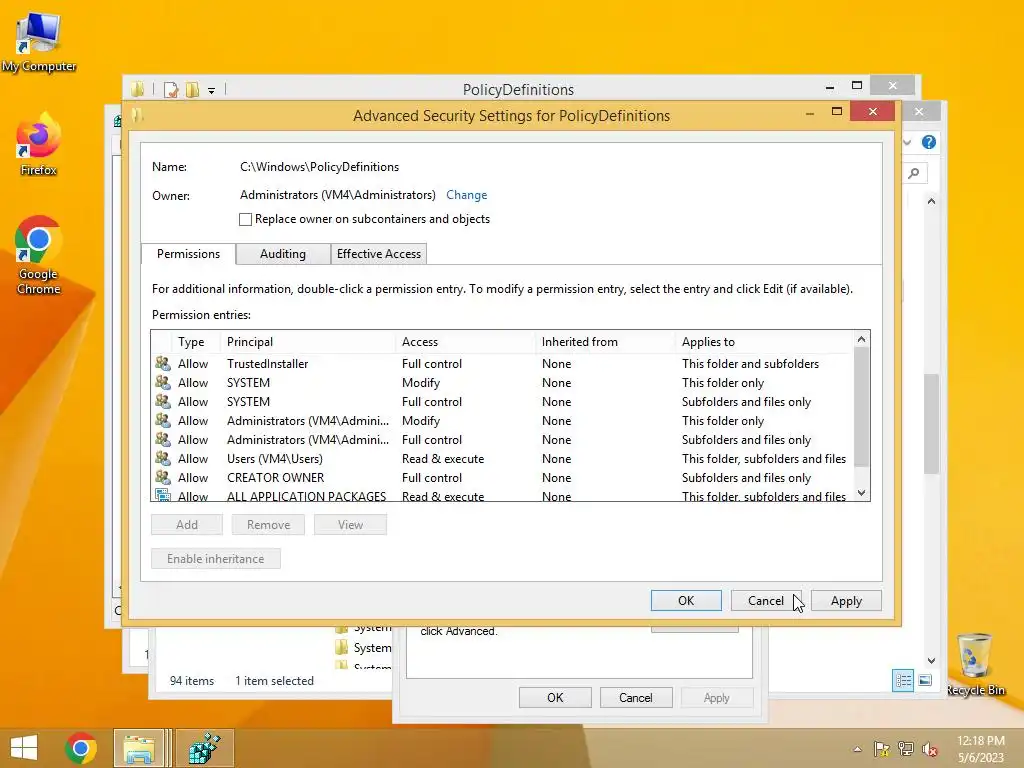Select the CREATOR OWNER principal name
Image resolution: width=1024 pixels, height=768 pixels.
276,477
